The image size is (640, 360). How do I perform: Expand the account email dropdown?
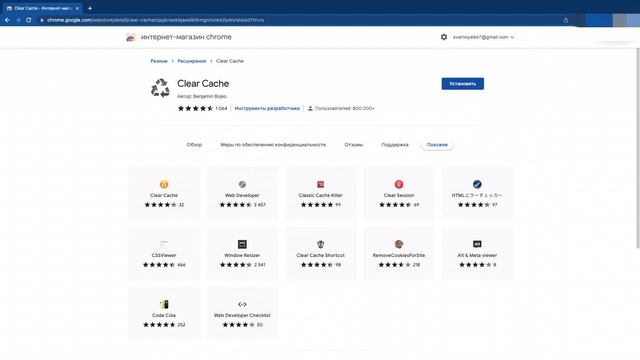(512, 37)
